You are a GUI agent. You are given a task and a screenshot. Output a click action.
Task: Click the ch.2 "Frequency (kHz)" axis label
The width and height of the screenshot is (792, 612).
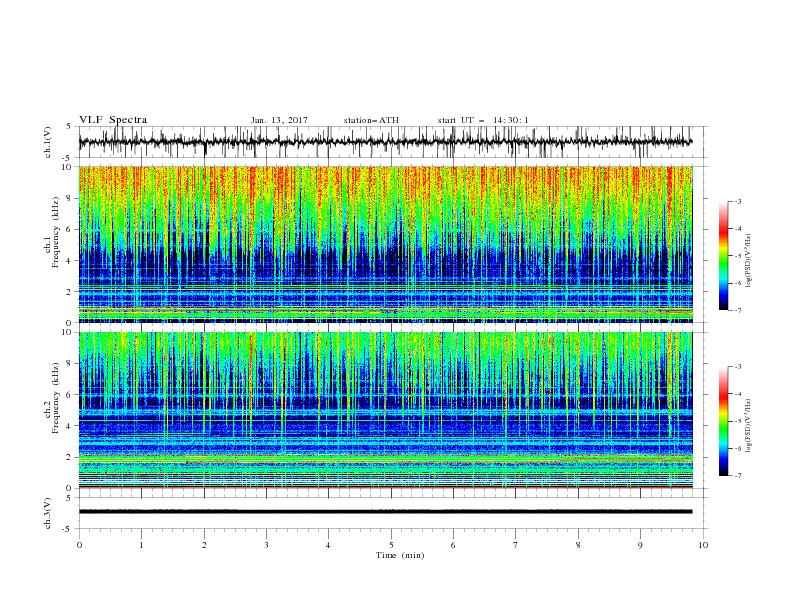[56, 398]
